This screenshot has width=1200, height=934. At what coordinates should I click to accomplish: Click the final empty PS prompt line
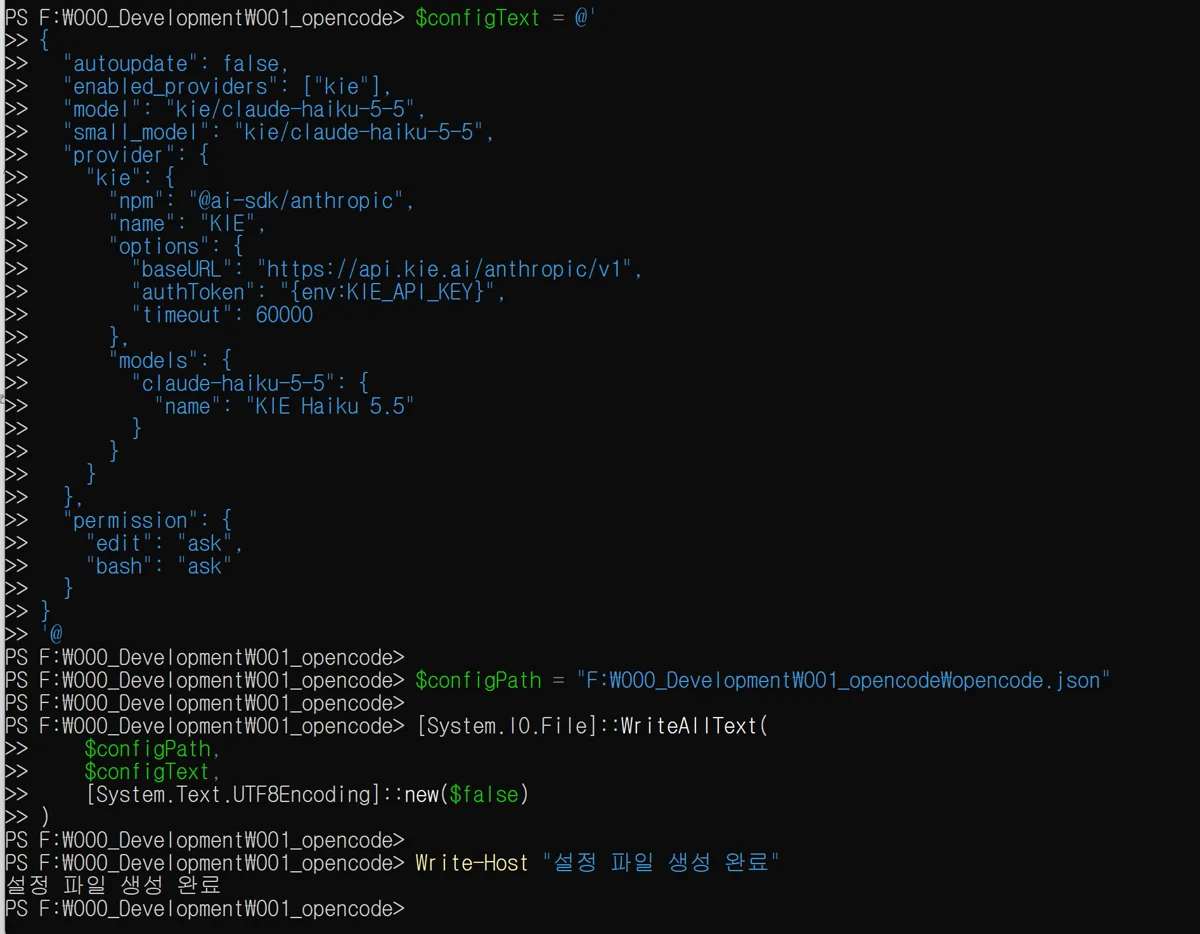[x=204, y=909]
